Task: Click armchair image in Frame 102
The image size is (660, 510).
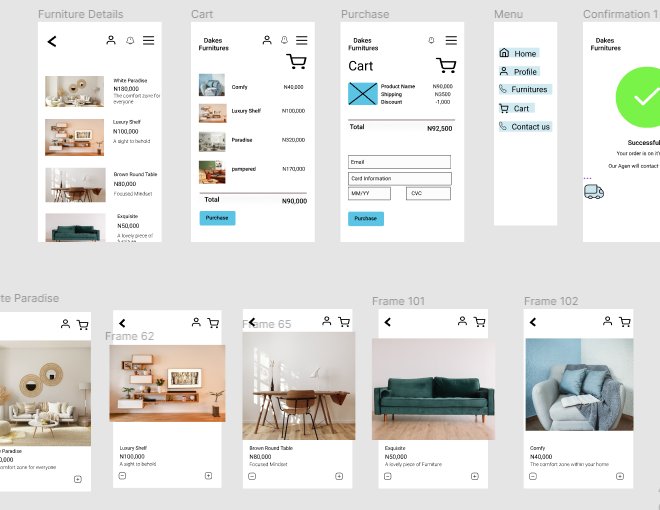Action: (579, 385)
